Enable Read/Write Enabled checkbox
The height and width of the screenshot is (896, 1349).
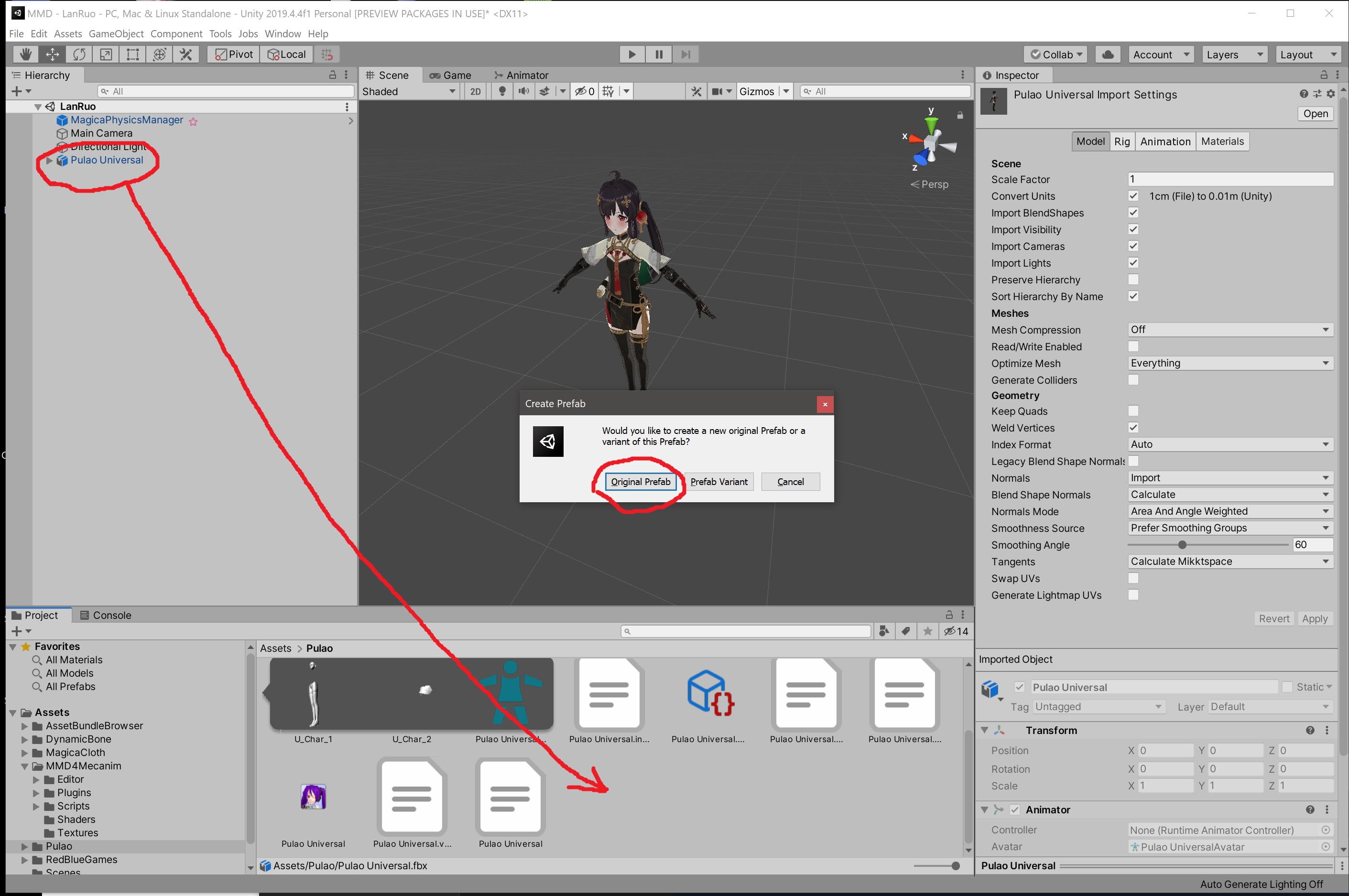(x=1133, y=346)
